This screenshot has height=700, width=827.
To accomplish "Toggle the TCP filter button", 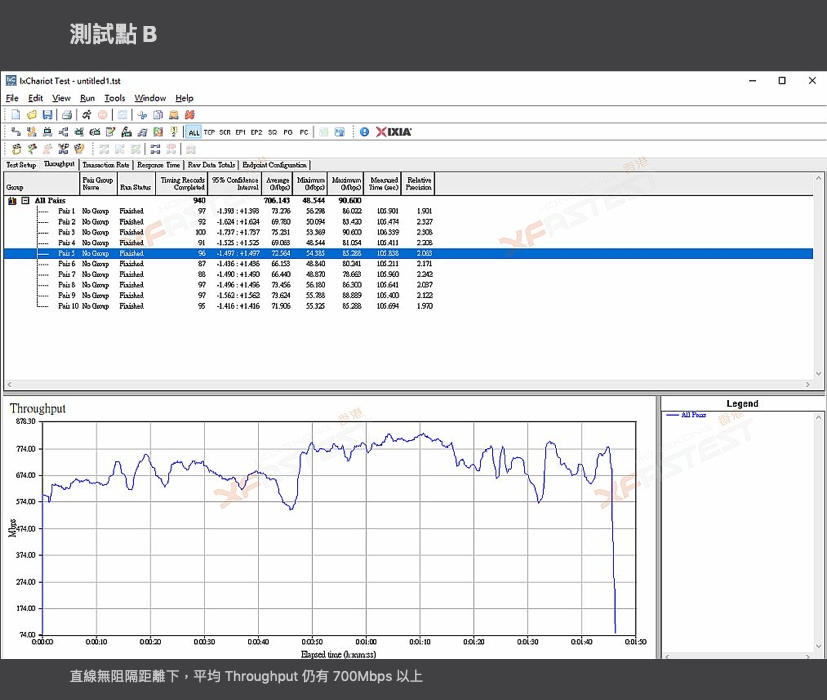I will [210, 132].
